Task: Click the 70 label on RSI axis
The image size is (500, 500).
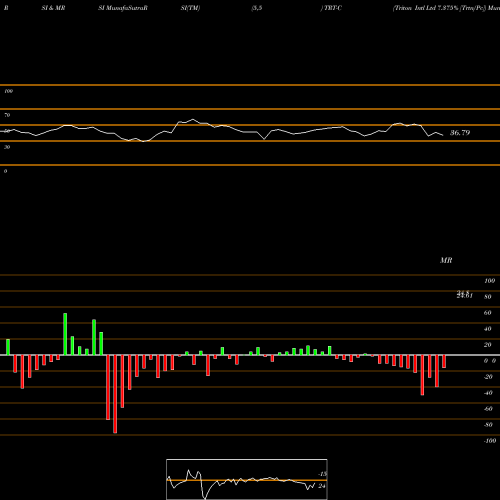Action: tap(7, 115)
